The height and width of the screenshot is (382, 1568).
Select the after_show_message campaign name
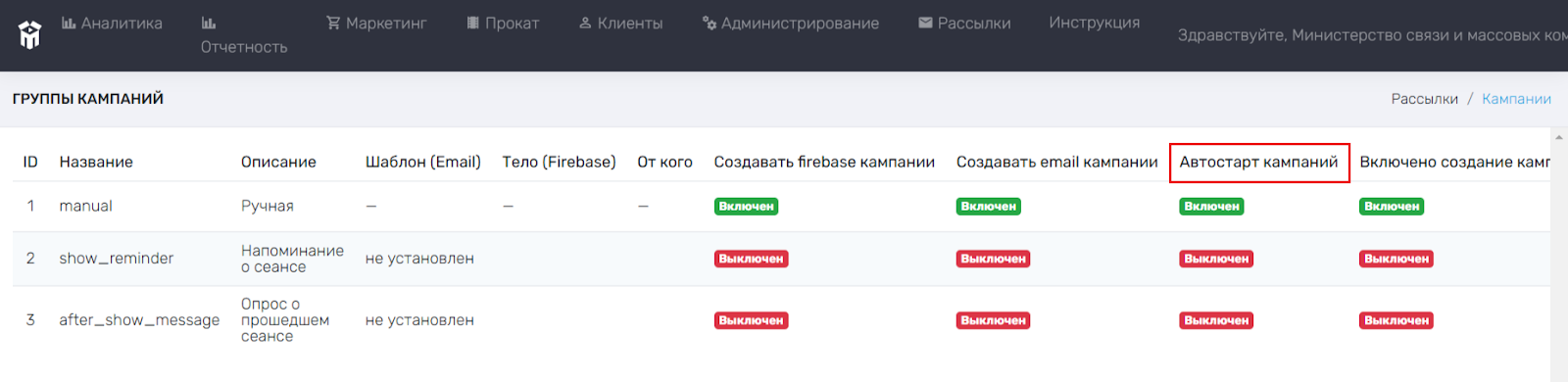(x=139, y=320)
